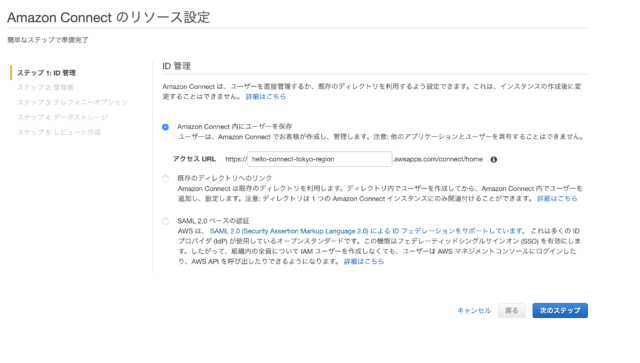Open '詳細はこちら' link under existing directory option
The image size is (640, 363).
[x=557, y=198]
